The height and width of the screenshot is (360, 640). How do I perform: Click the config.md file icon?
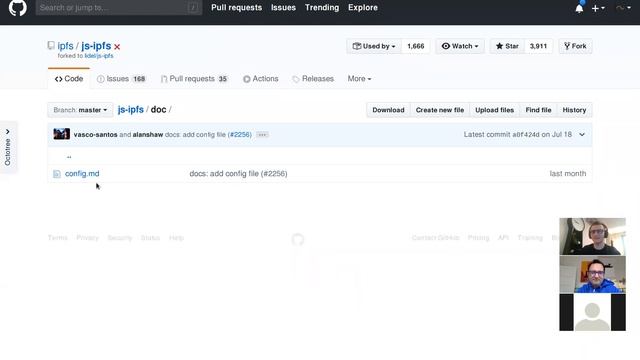point(57,174)
